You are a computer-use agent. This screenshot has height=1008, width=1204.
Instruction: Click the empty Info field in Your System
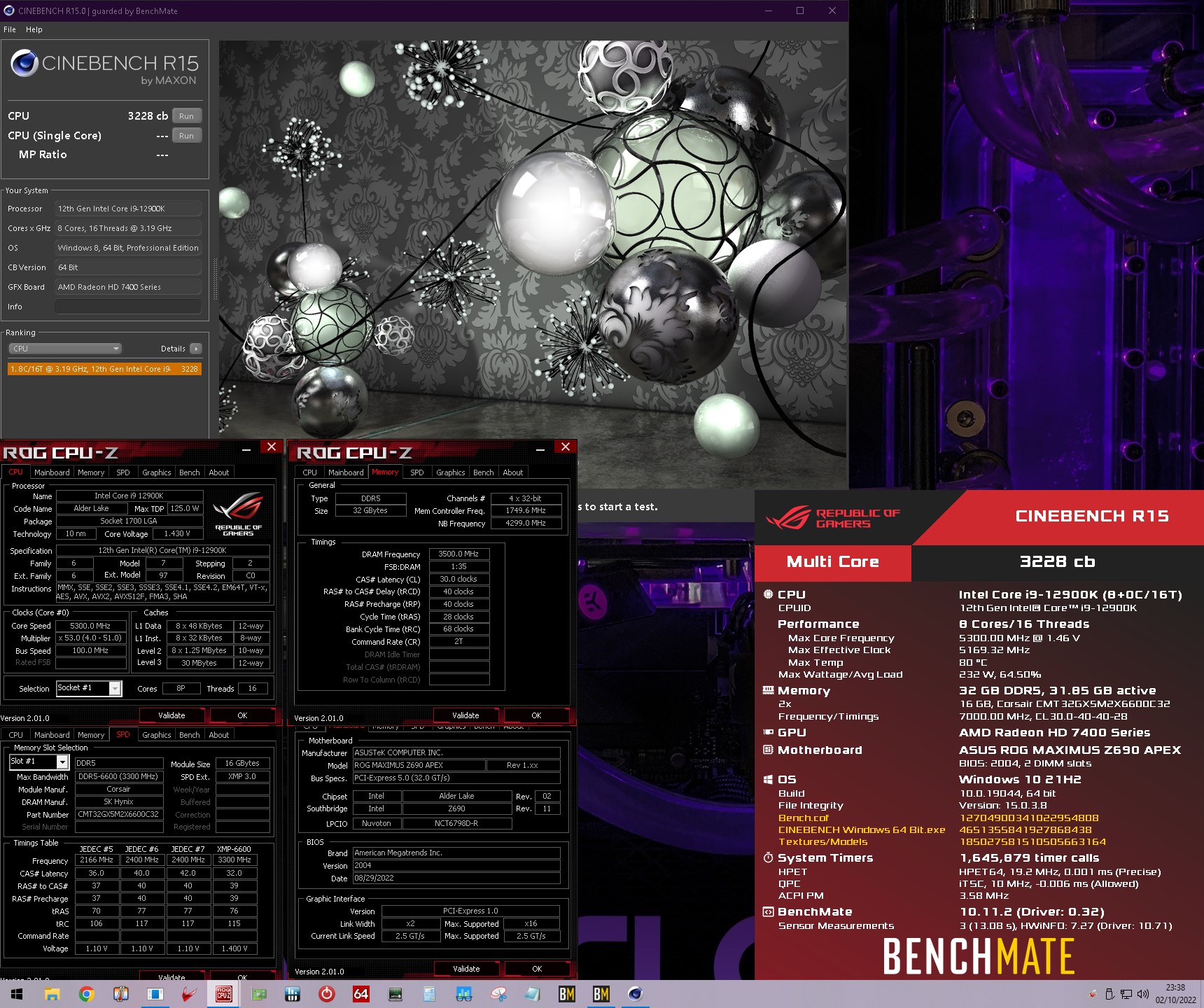point(128,307)
